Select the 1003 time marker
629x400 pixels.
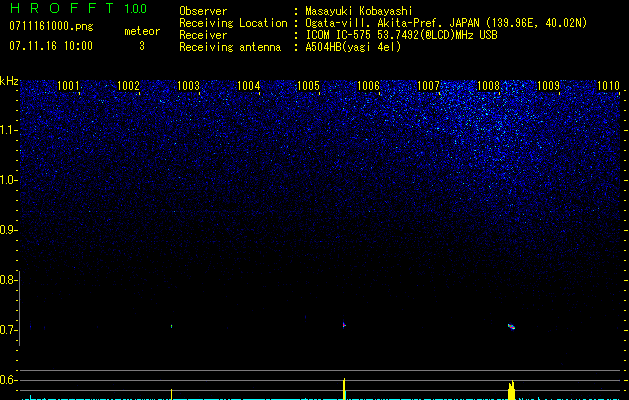188,87
